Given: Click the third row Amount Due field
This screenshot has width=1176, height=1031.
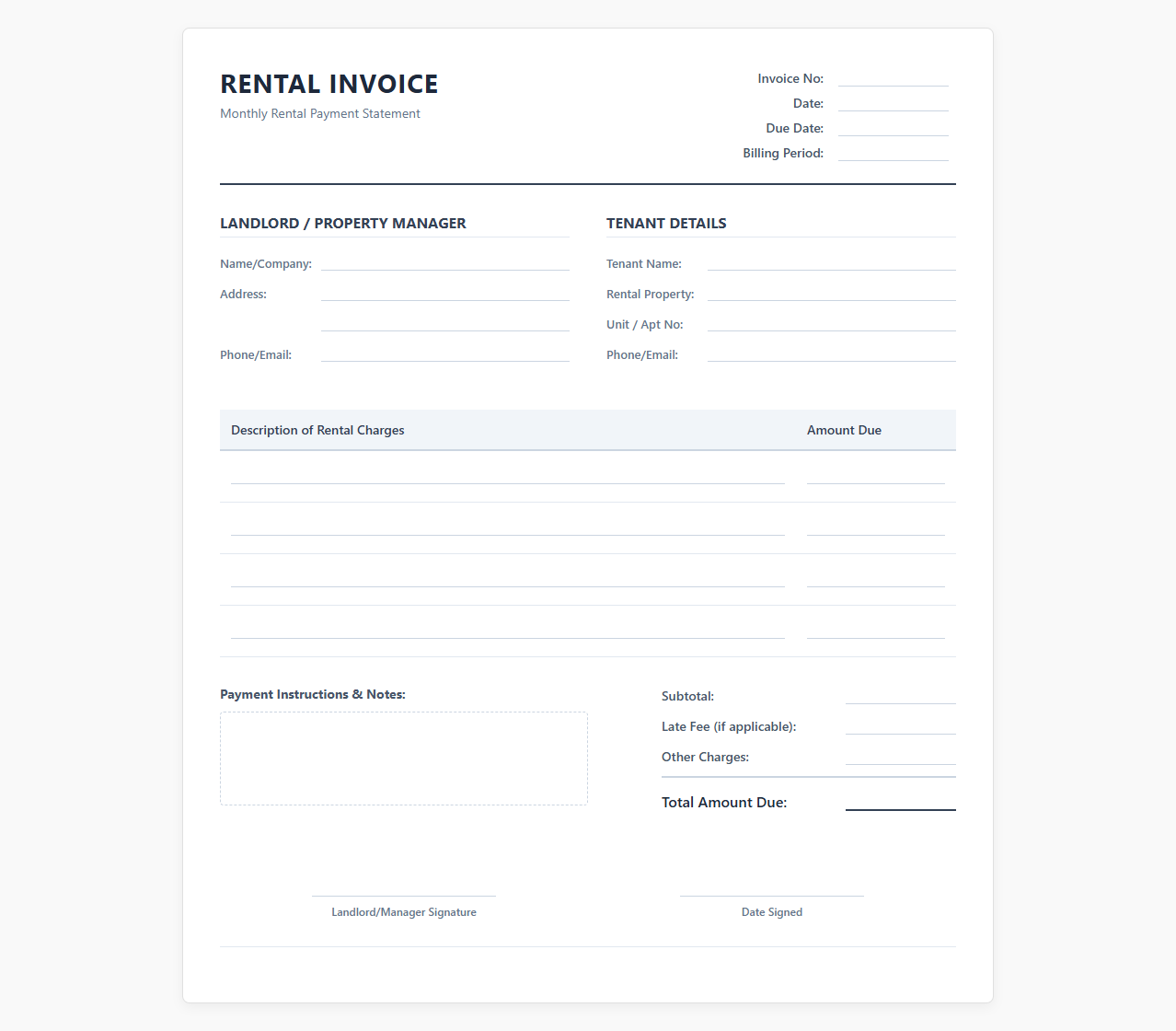Looking at the screenshot, I should tap(876, 577).
